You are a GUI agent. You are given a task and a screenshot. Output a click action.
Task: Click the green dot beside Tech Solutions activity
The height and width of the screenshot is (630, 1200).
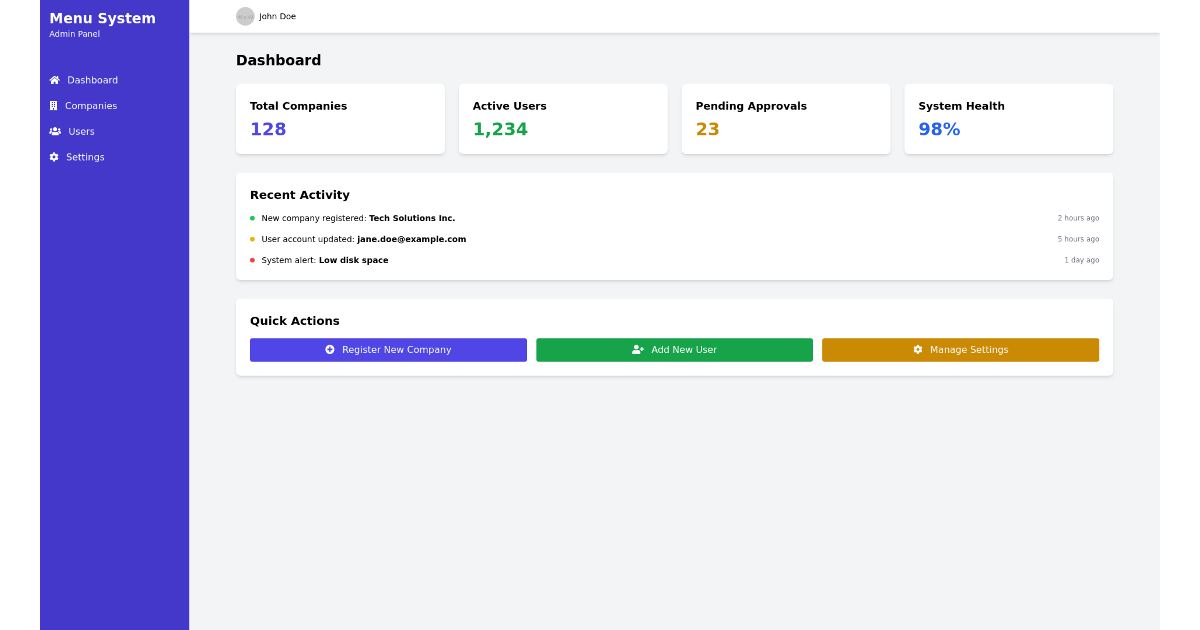tap(252, 218)
